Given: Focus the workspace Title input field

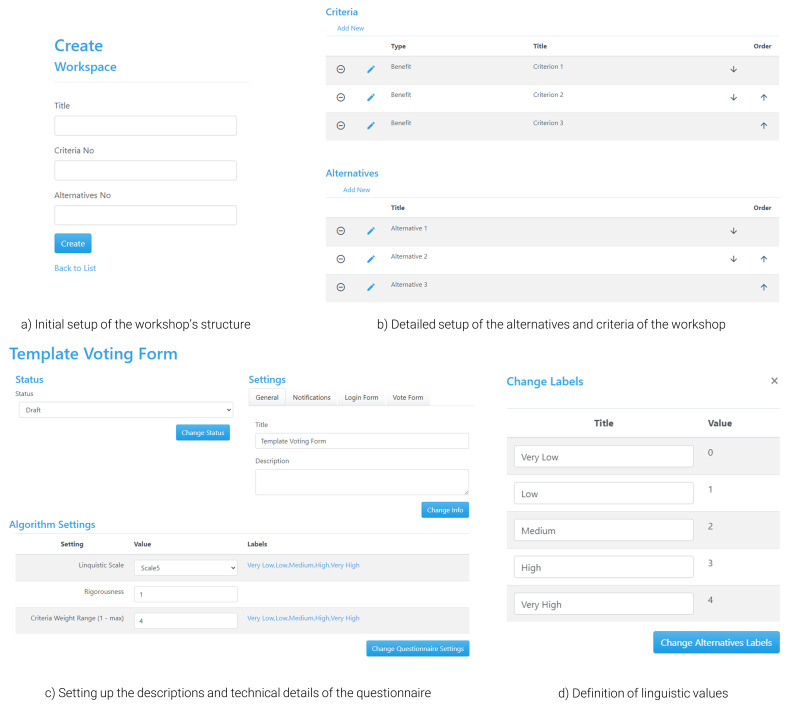Looking at the screenshot, I should pyautogui.click(x=145, y=126).
